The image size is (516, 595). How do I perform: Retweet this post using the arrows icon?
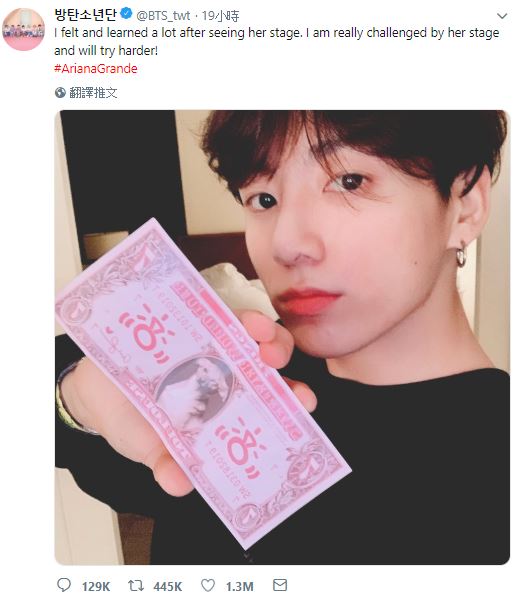[x=135, y=585]
